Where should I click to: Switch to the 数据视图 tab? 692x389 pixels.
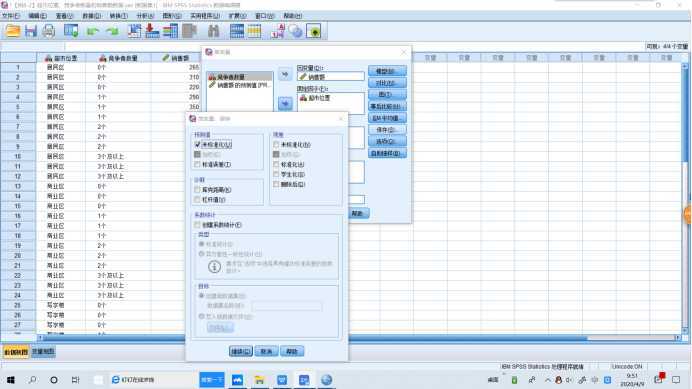(x=16, y=352)
